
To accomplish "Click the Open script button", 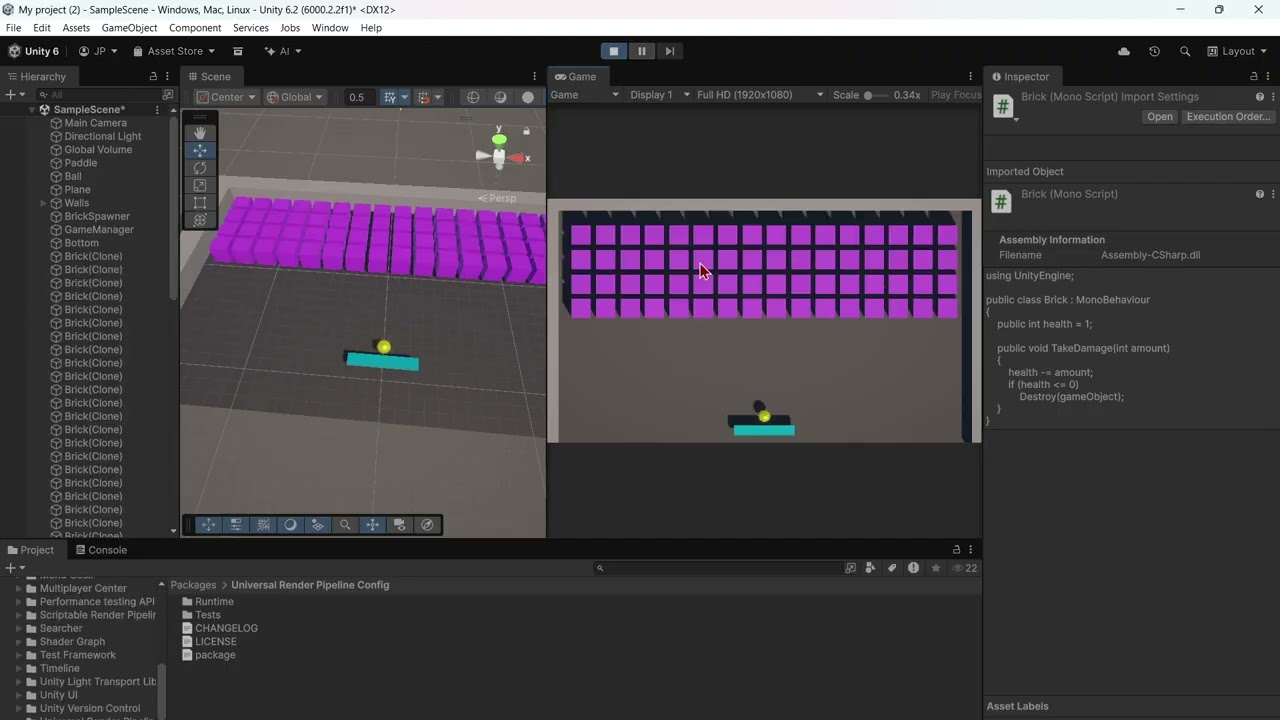I will pyautogui.click(x=1160, y=117).
